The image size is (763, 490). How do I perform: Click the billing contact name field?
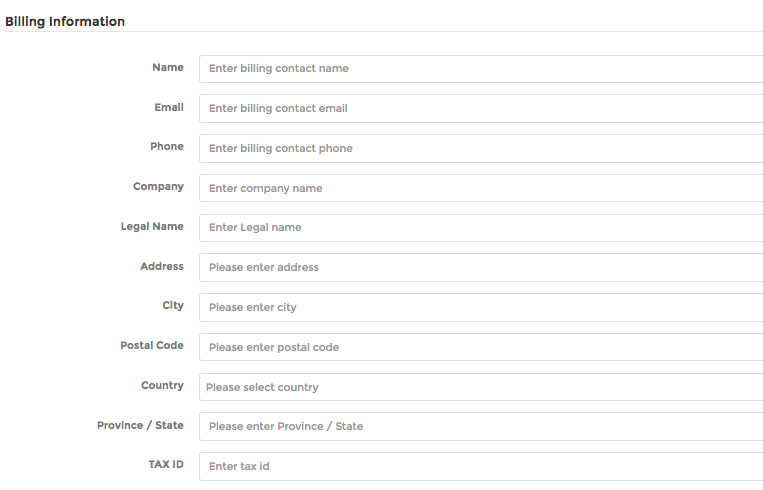[x=480, y=69]
